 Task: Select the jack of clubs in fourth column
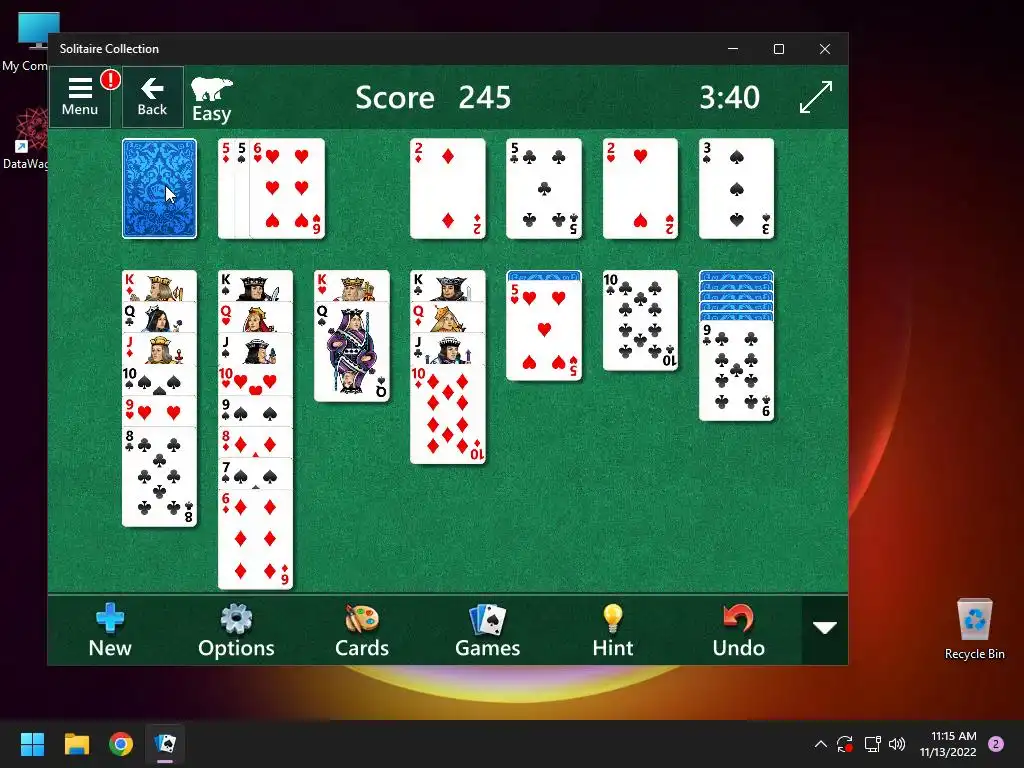448,349
